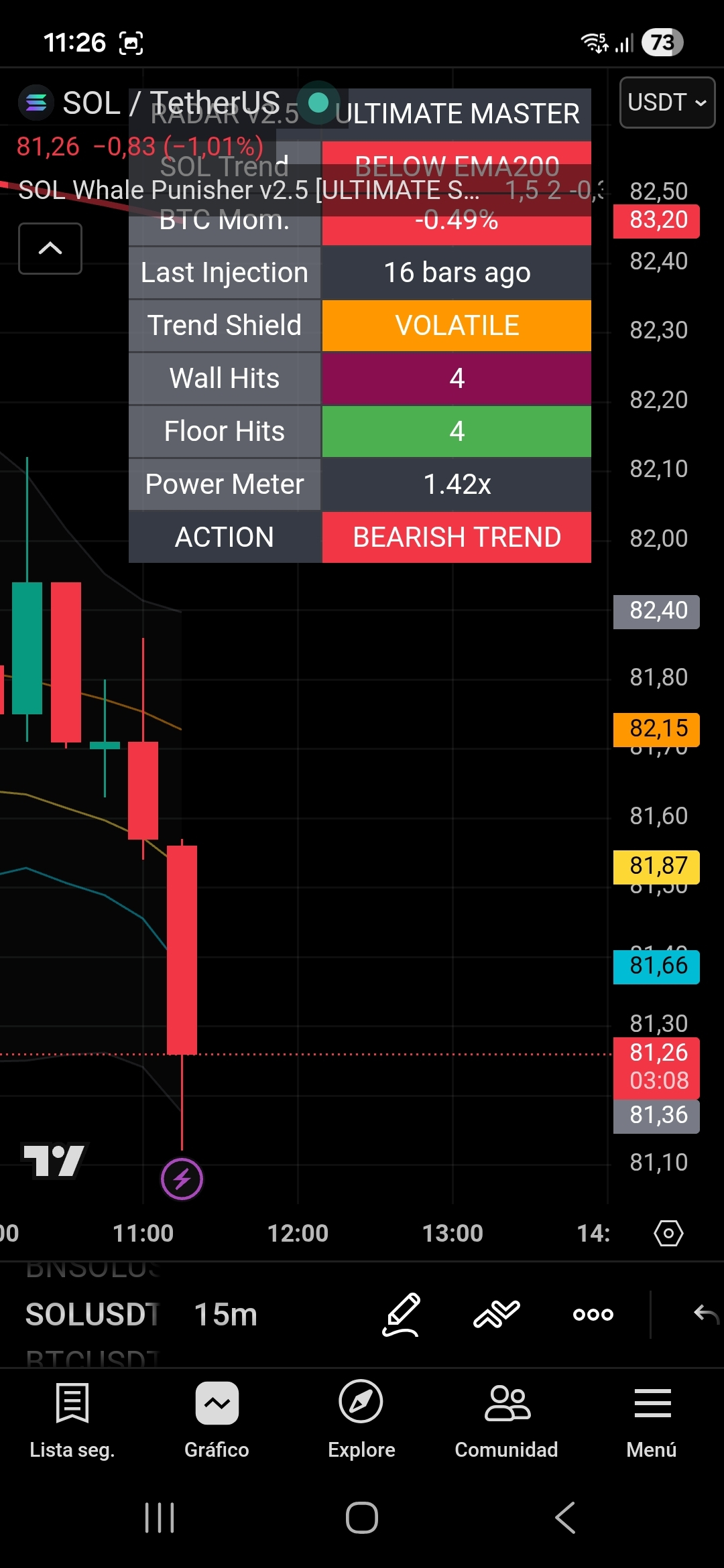Tap the TradingView logo on the chart
The width and height of the screenshot is (724, 1568).
54,1160
